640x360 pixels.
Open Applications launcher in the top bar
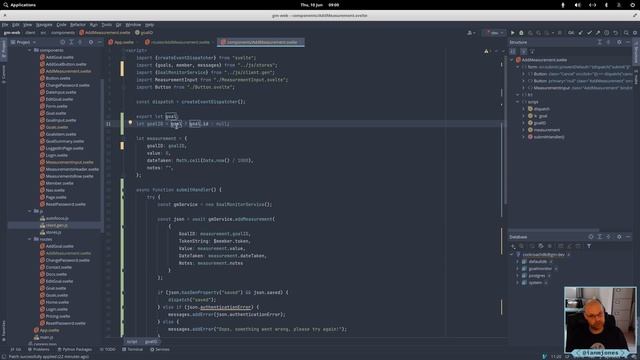coord(20,5)
